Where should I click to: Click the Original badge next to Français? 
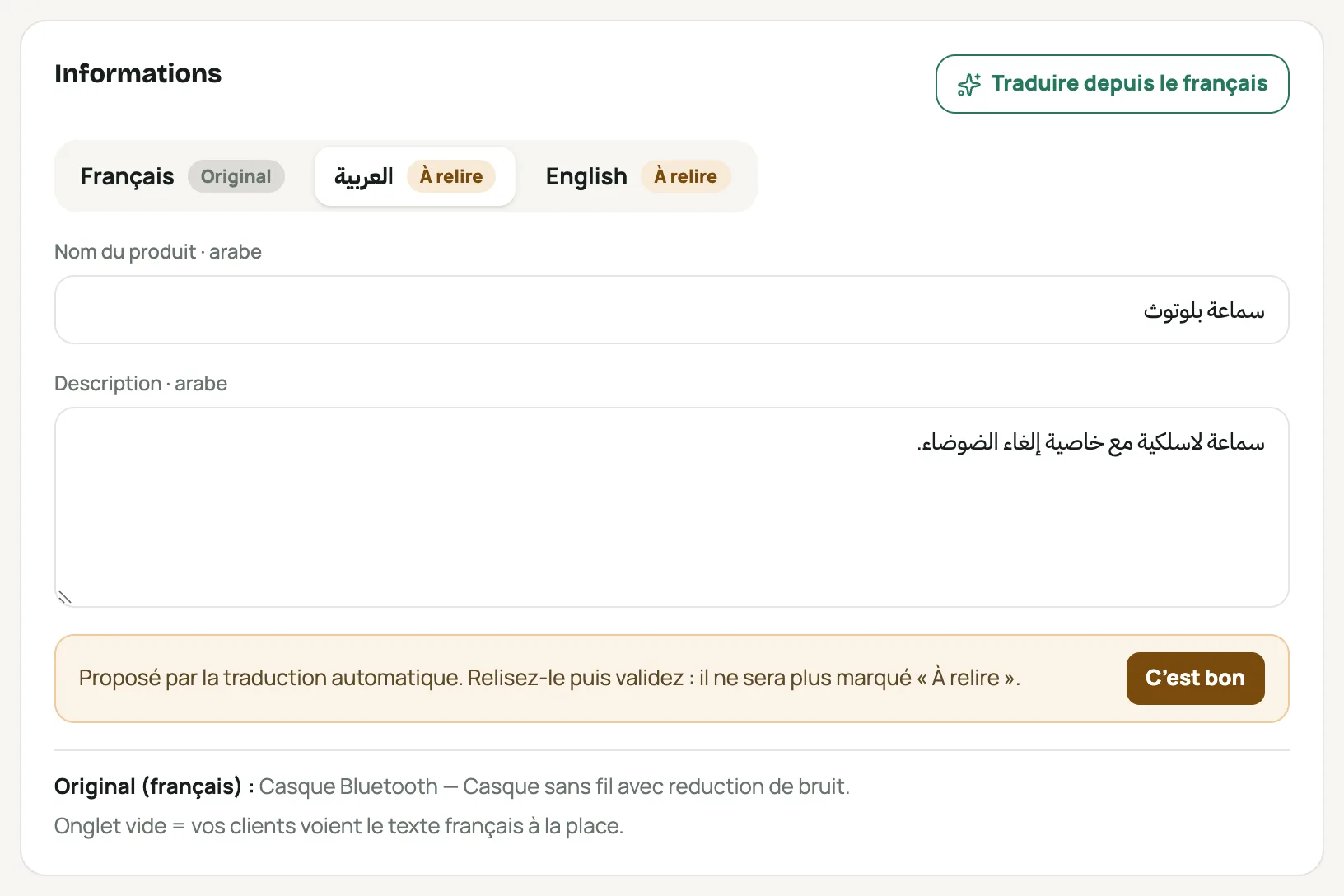(236, 176)
